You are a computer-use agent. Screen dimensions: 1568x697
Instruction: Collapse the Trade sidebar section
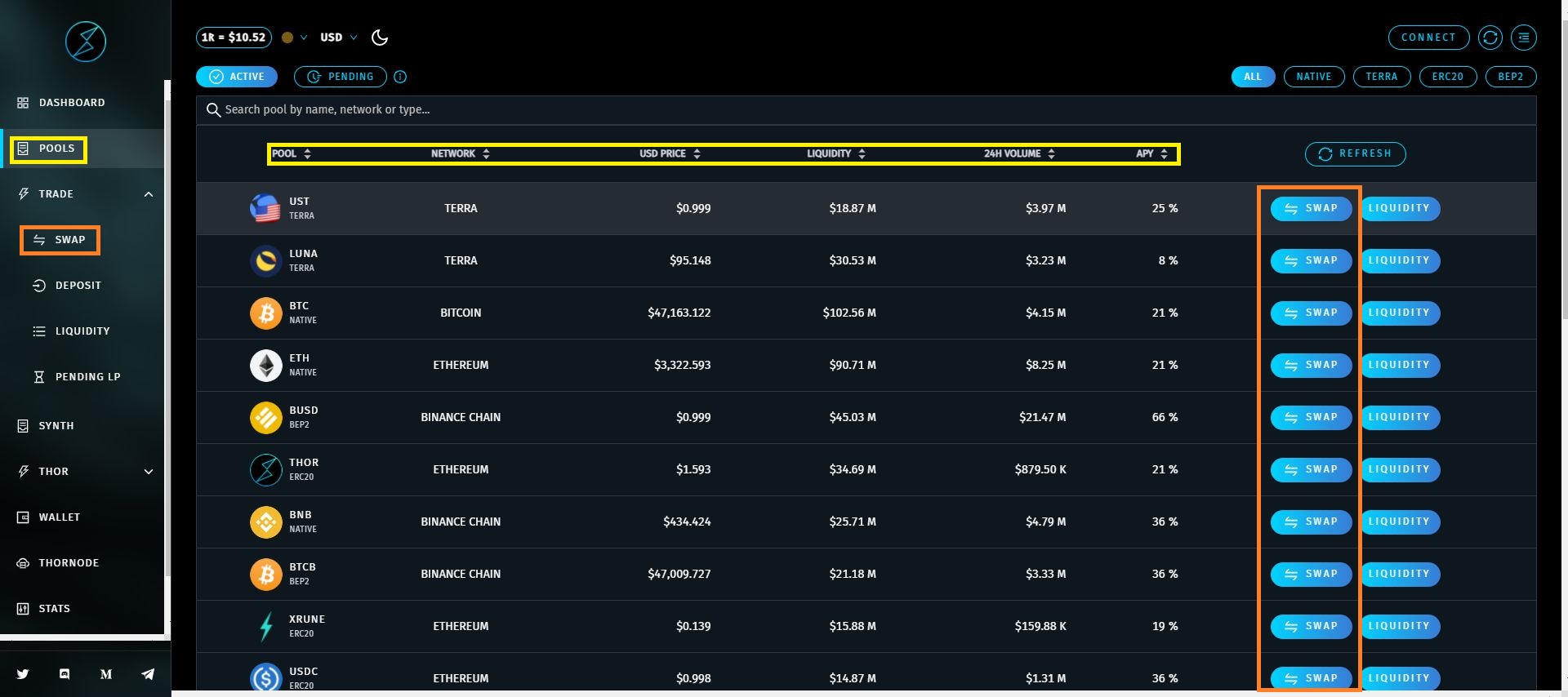tap(149, 194)
